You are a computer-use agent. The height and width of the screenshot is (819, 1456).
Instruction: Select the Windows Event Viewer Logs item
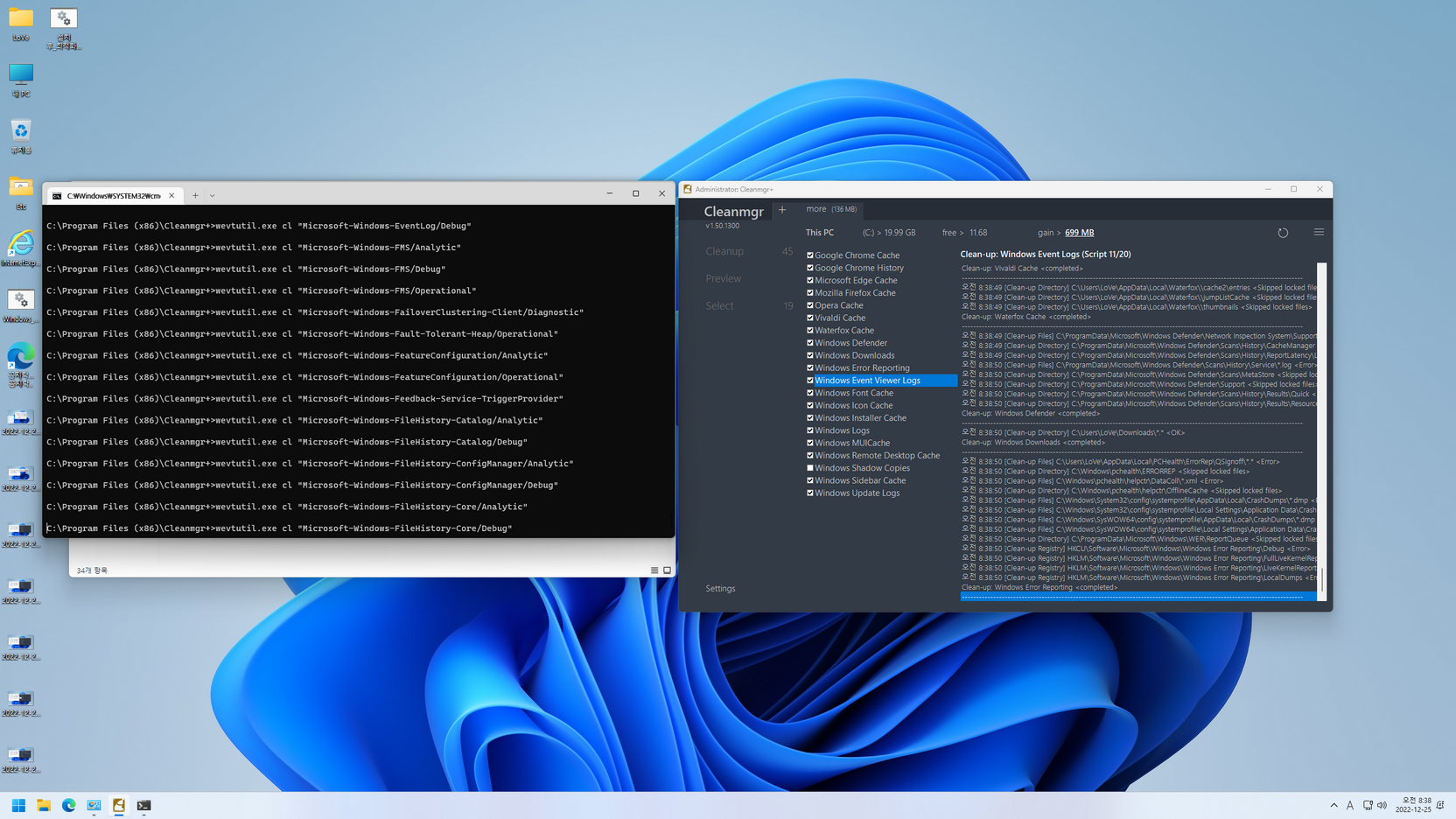[x=880, y=381]
